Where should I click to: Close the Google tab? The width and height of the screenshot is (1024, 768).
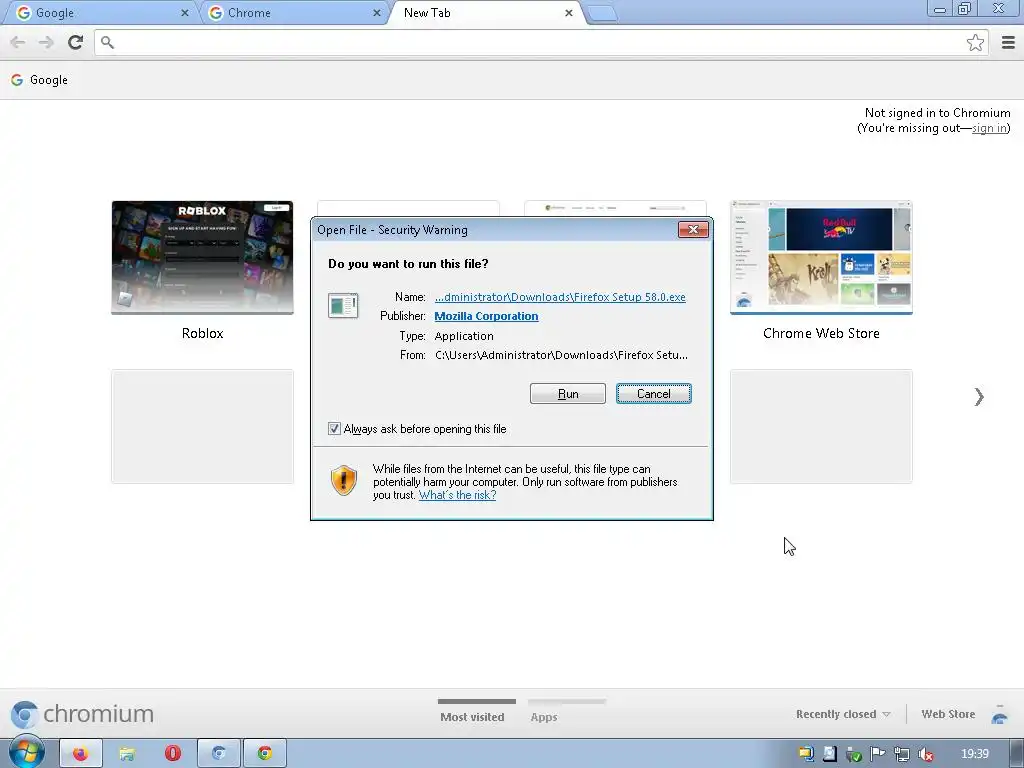click(x=184, y=13)
